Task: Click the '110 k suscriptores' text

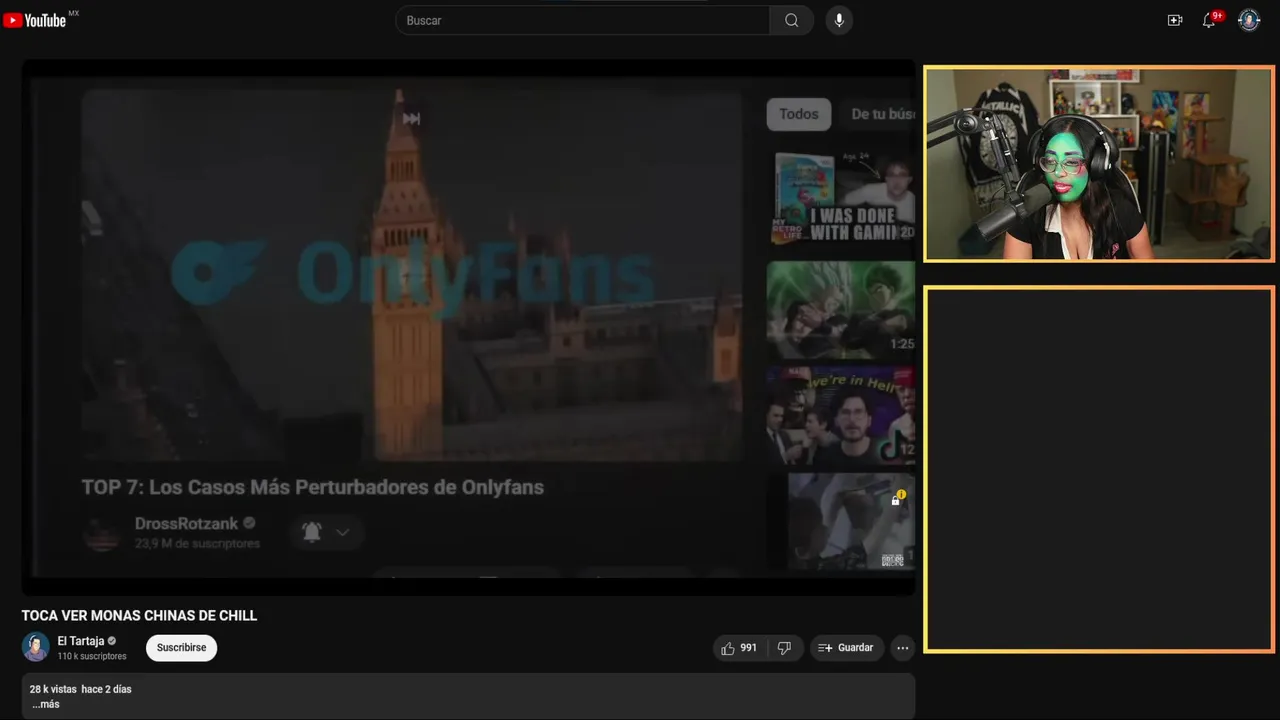Action: (92, 656)
